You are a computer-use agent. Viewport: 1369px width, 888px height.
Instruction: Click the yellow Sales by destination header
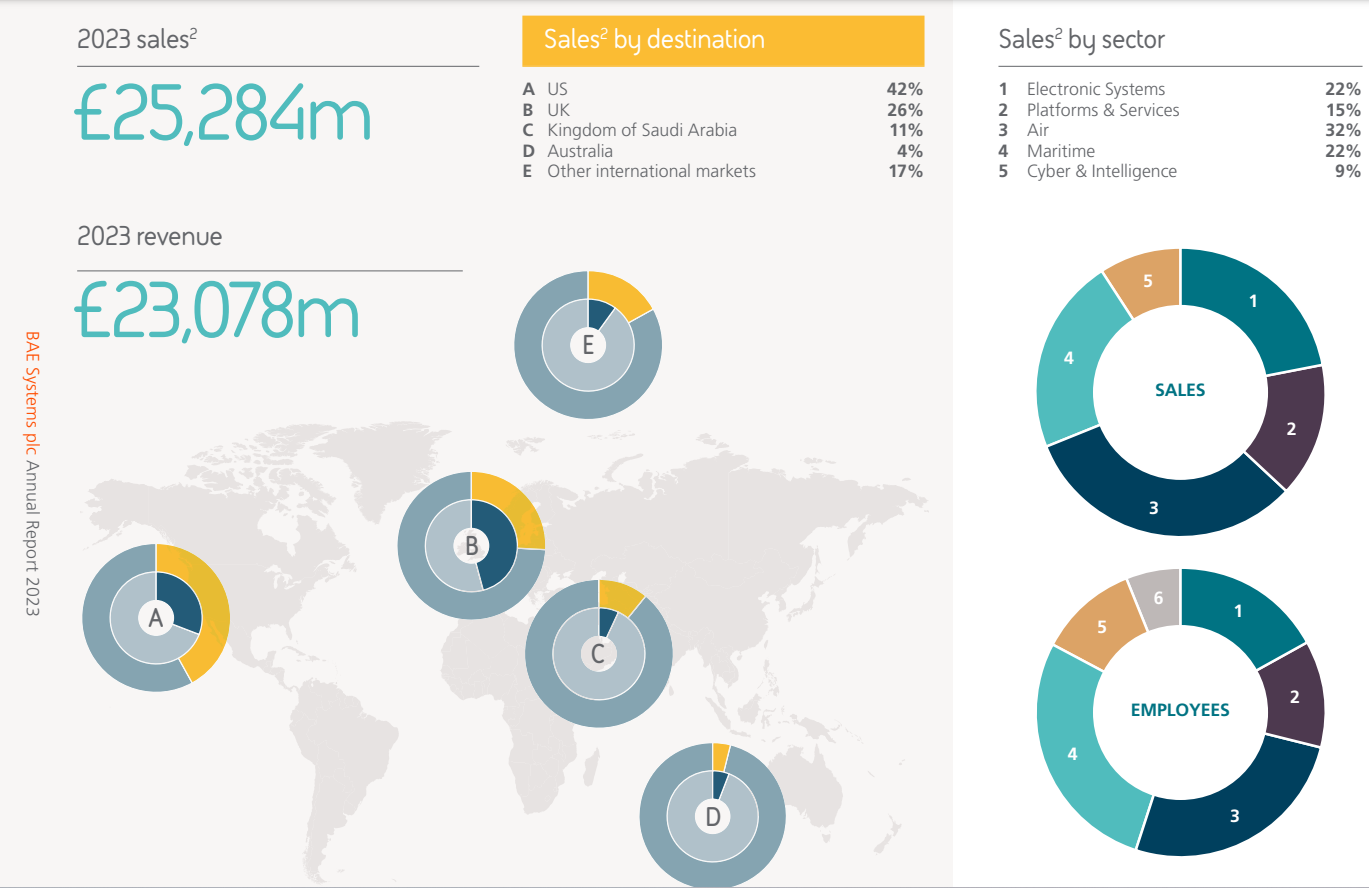pyautogui.click(x=722, y=40)
